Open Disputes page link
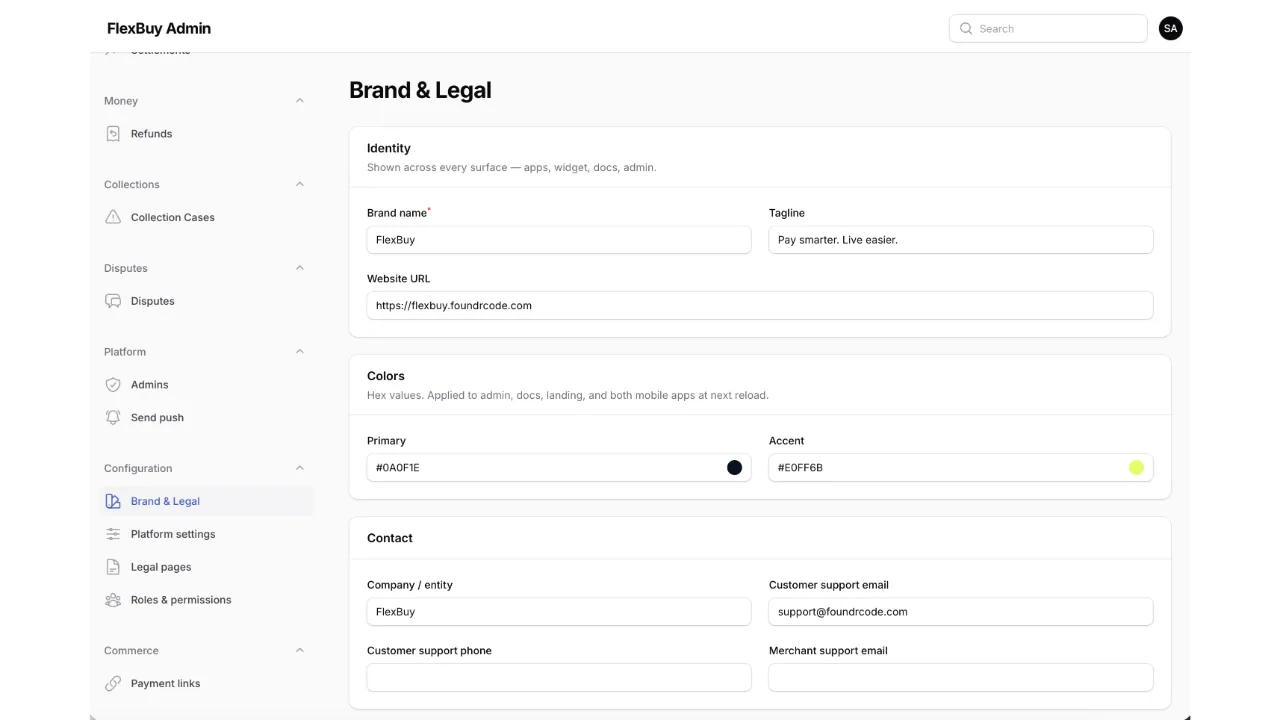The image size is (1280, 720). 207,301
